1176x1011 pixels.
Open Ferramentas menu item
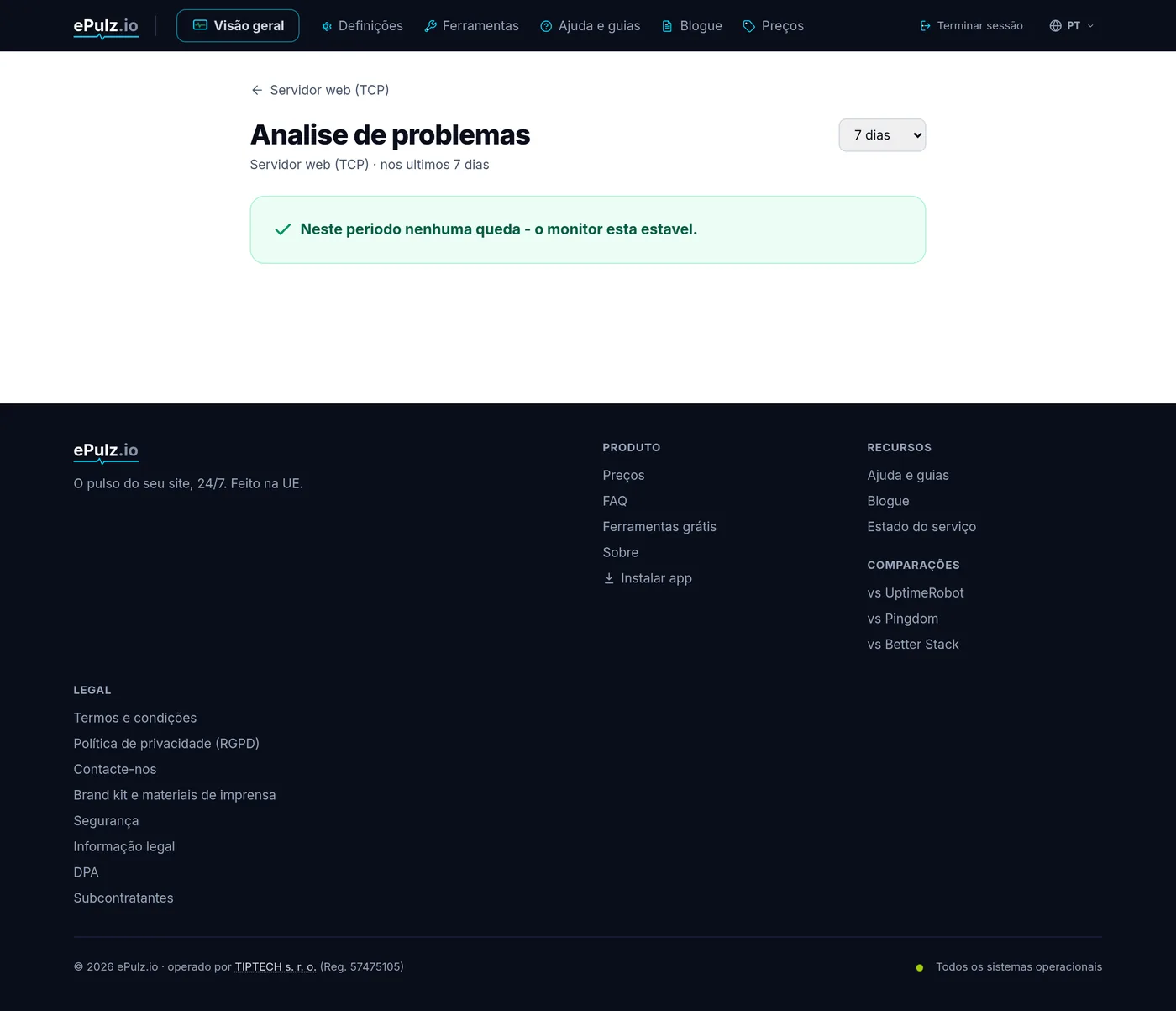click(x=471, y=26)
